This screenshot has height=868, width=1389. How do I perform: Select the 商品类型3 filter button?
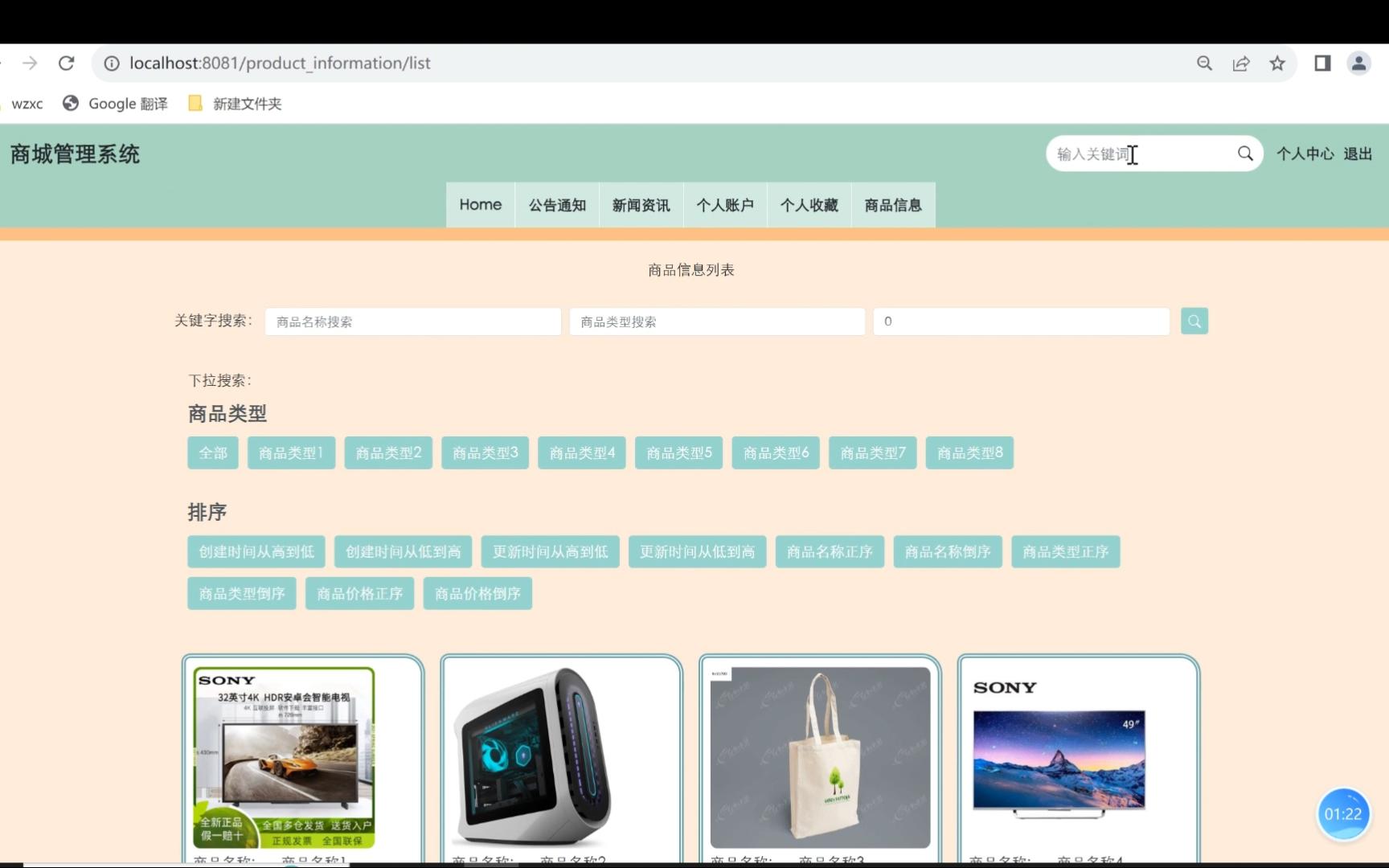(x=484, y=452)
